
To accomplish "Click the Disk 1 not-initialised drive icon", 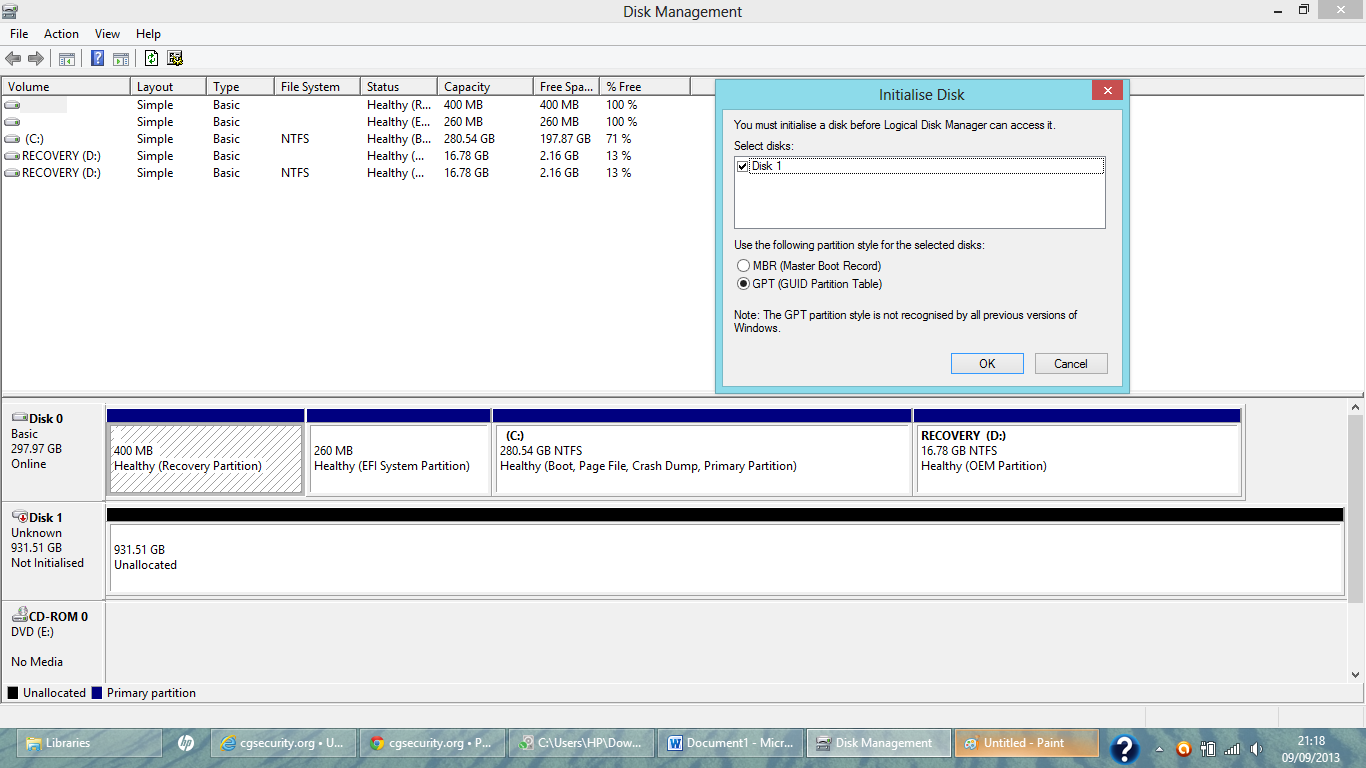I will tap(19, 517).
